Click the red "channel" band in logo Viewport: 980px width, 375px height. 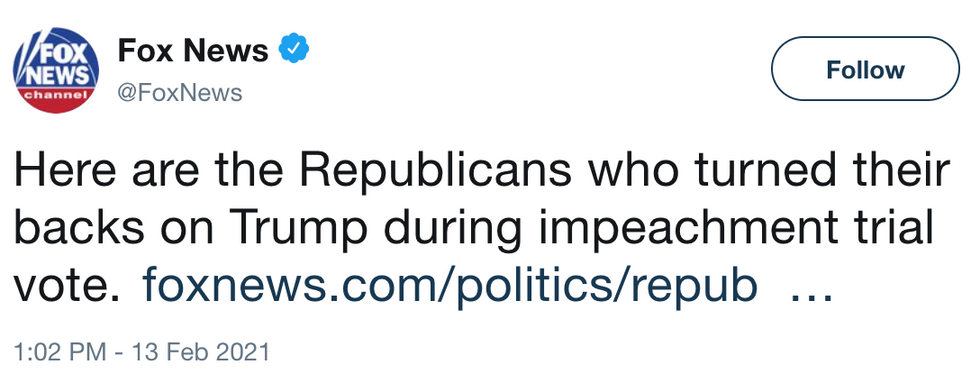[54, 98]
